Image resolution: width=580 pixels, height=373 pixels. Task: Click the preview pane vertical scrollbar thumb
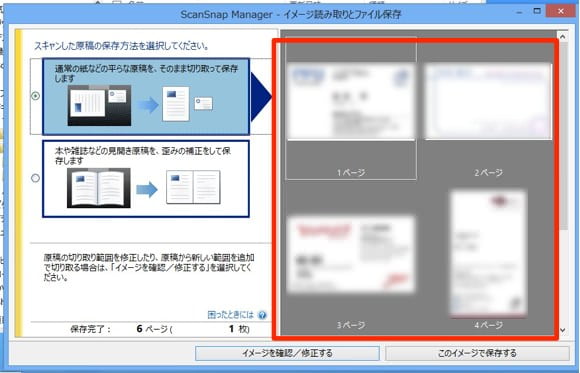[563, 135]
